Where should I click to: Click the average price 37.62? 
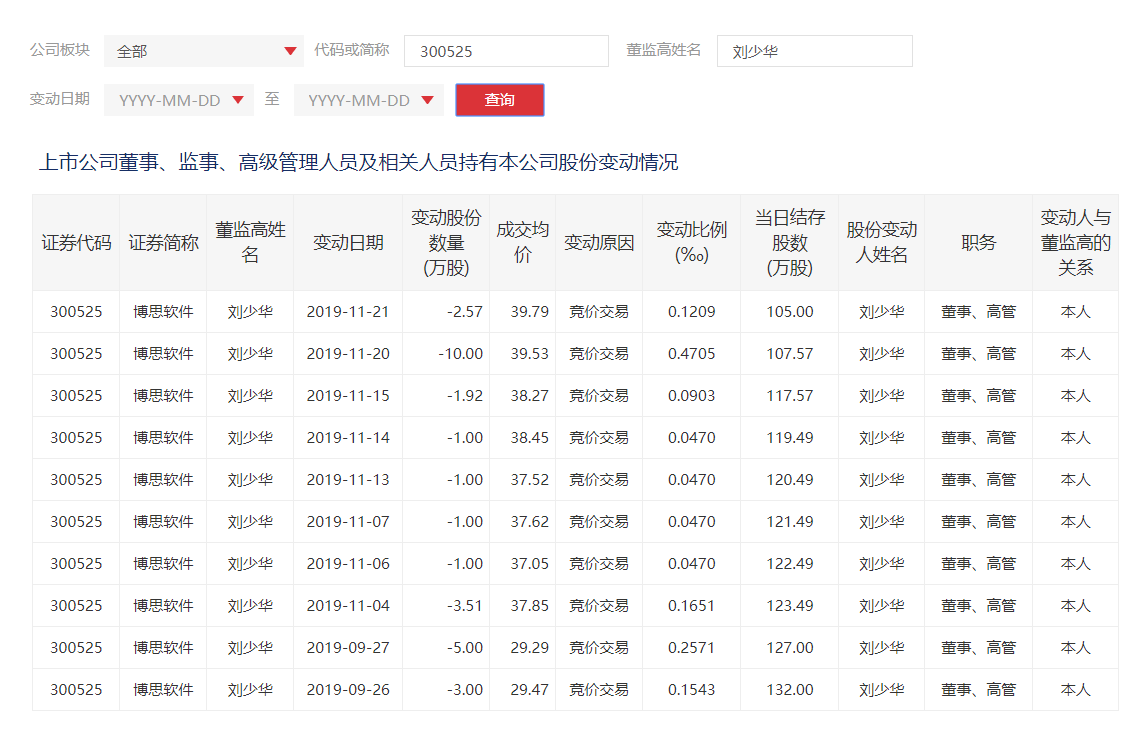[530, 522]
